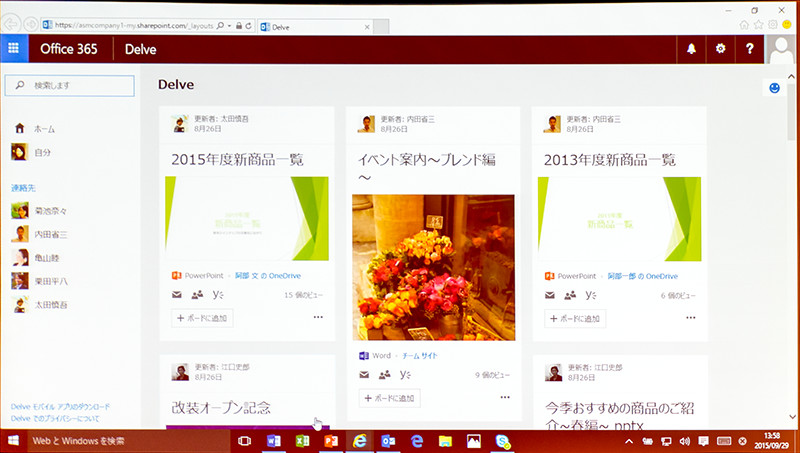Viewport: 800px width, 453px height.
Task: Click the browser back button
Action: [x=11, y=24]
